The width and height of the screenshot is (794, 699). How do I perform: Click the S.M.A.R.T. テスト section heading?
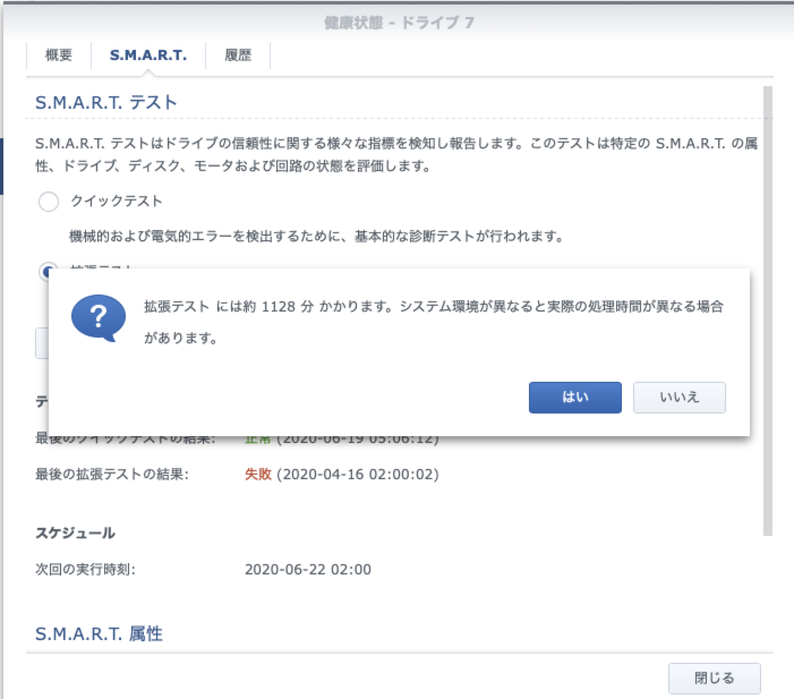(106, 102)
